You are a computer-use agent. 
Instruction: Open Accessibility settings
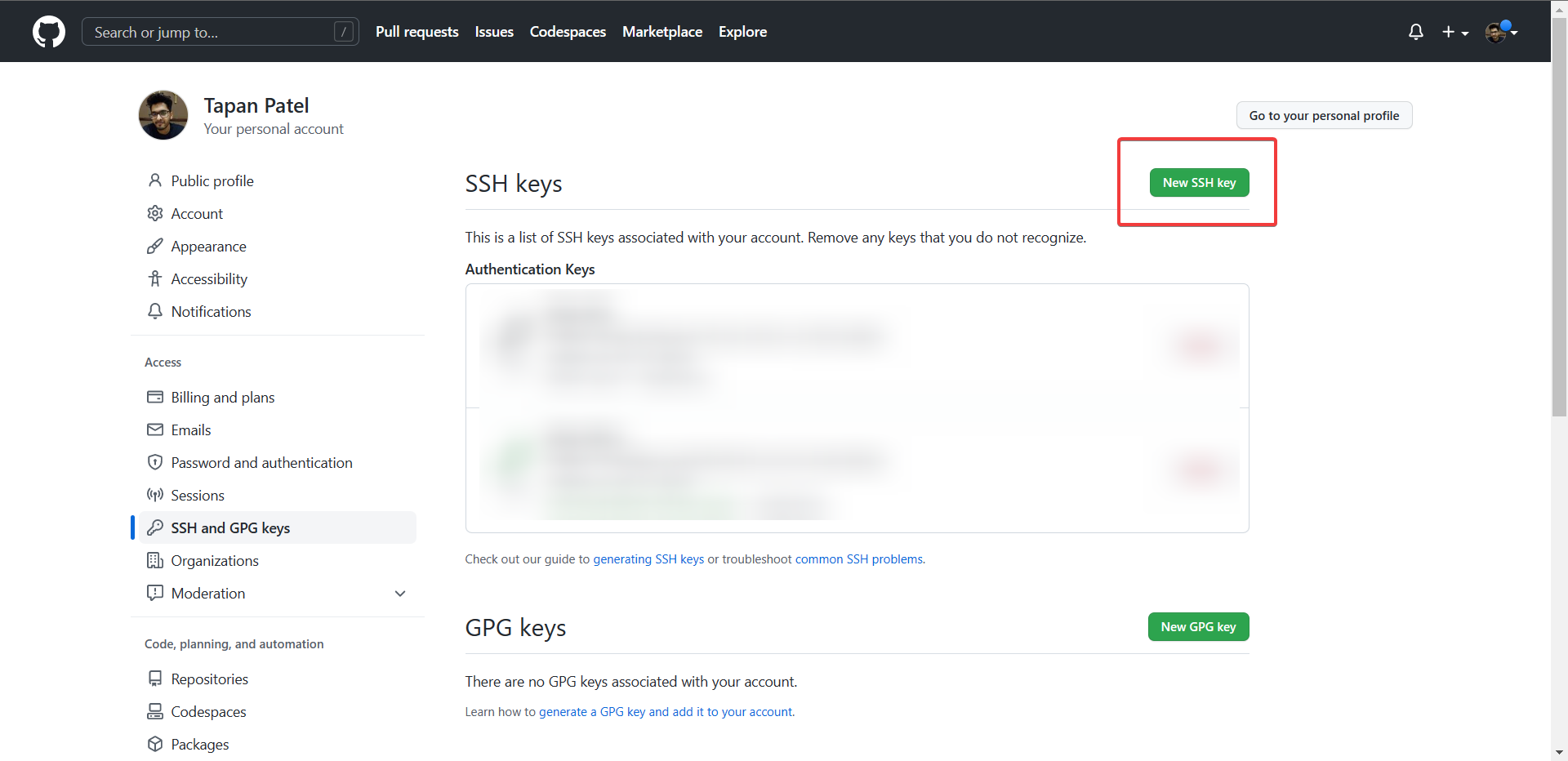(x=209, y=279)
